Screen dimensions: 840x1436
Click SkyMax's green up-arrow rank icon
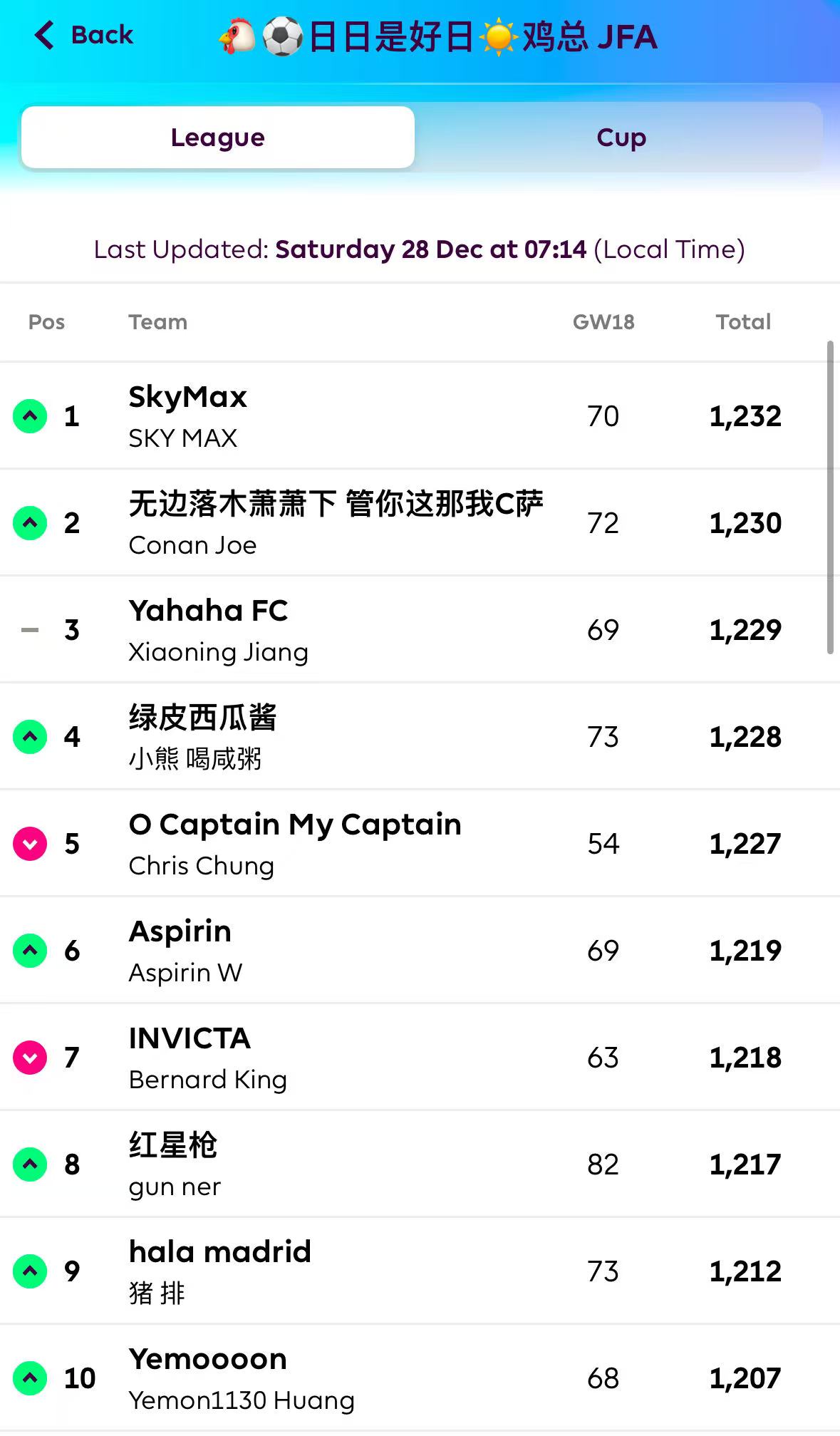30,416
